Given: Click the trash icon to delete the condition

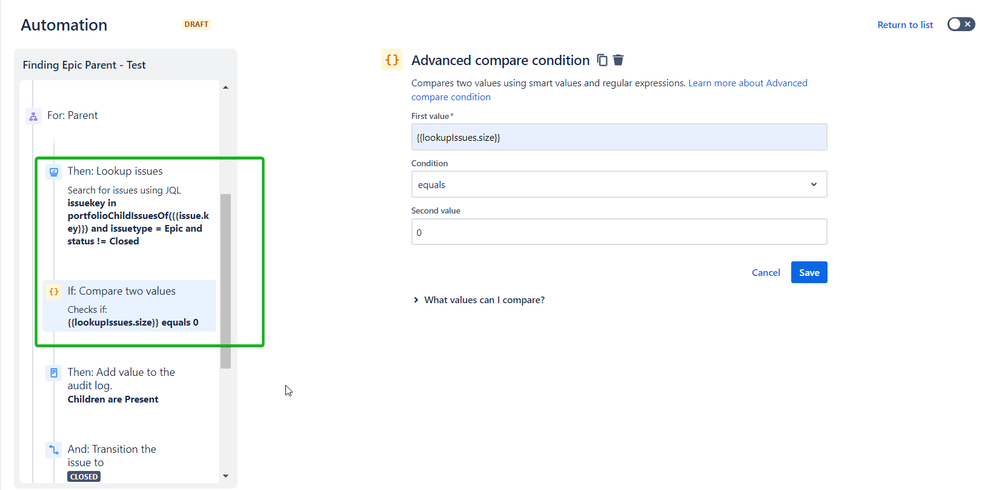Looking at the screenshot, I should [x=619, y=60].
